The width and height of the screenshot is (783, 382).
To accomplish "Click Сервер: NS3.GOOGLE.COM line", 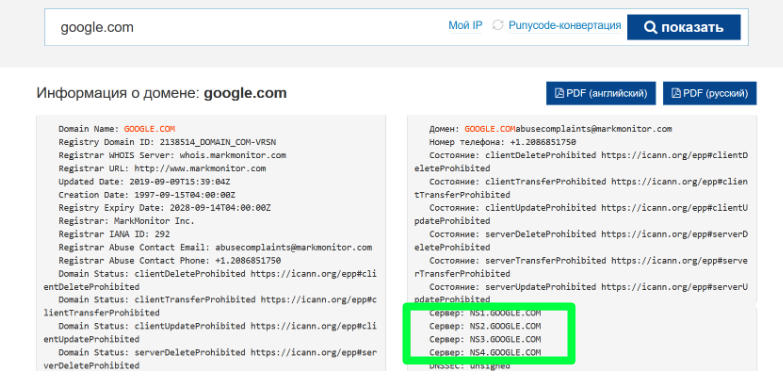I will pyautogui.click(x=485, y=339).
